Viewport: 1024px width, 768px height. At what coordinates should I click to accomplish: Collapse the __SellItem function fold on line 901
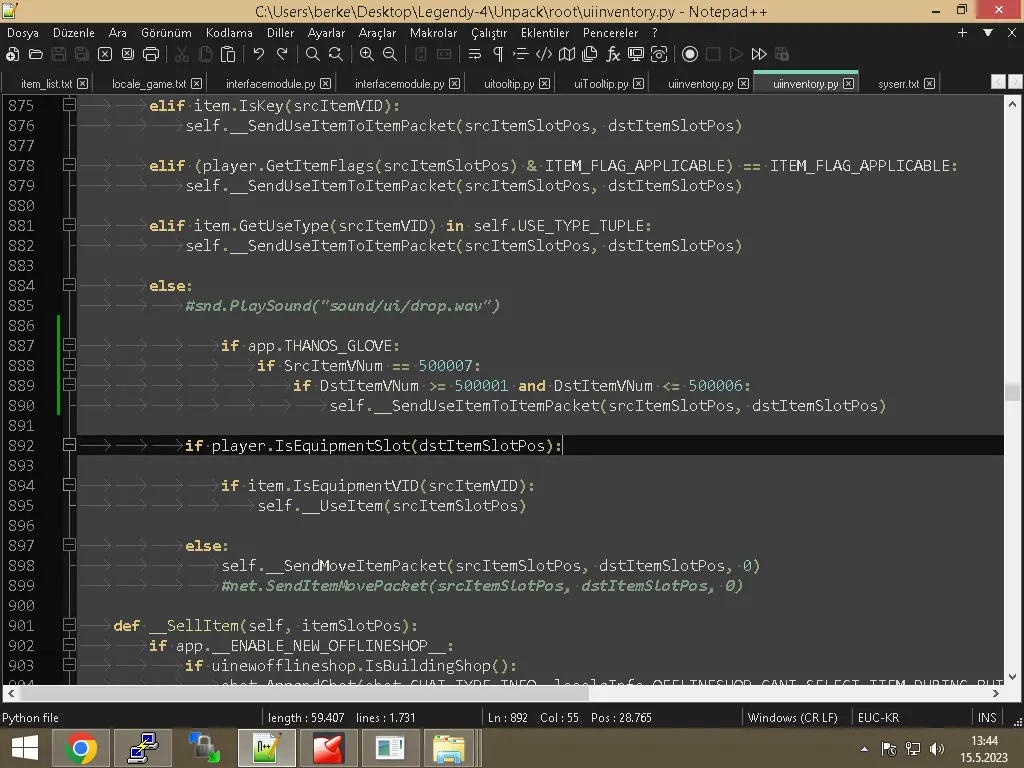pyautogui.click(x=68, y=625)
